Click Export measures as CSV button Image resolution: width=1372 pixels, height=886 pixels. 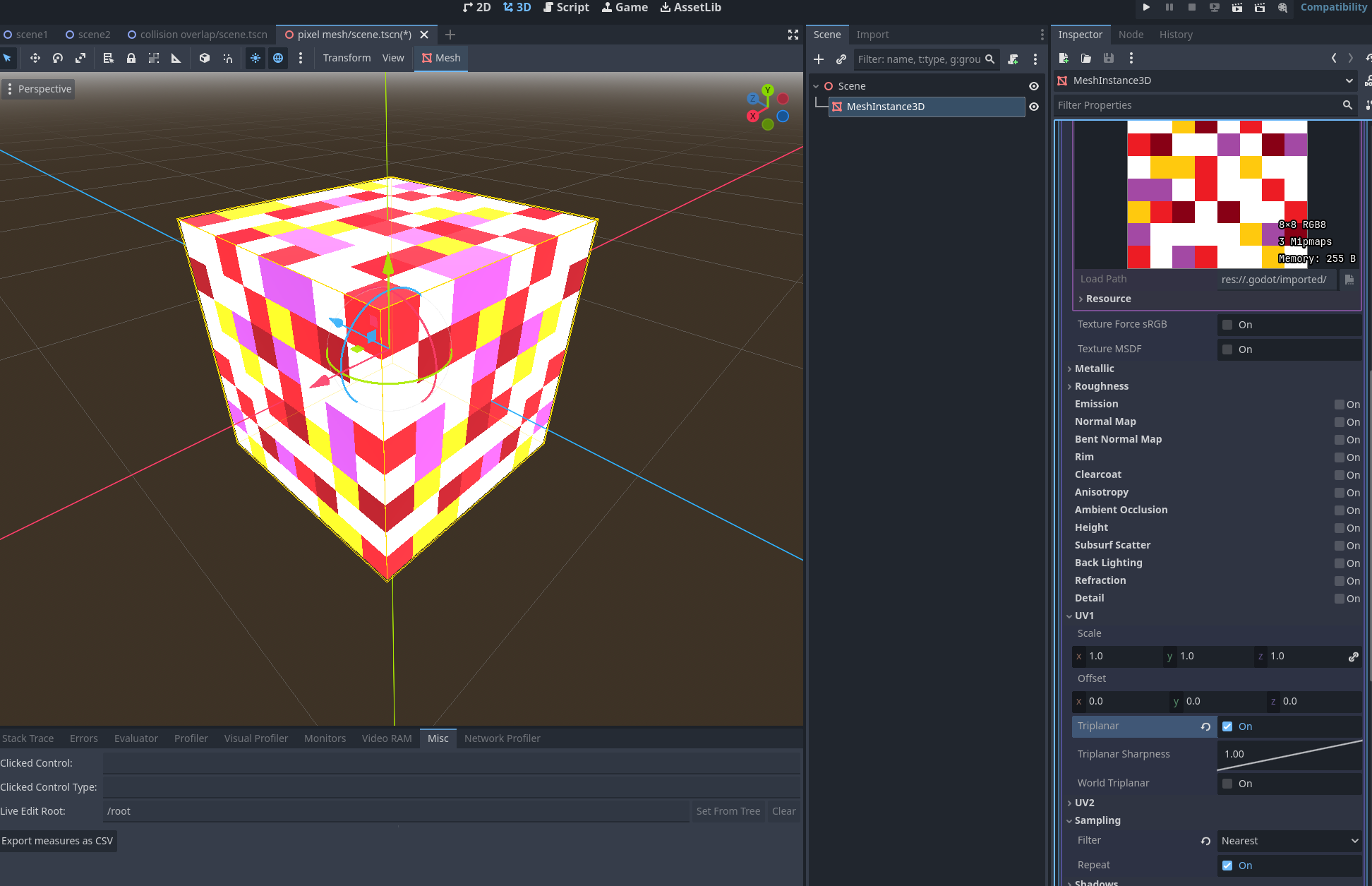(x=58, y=841)
